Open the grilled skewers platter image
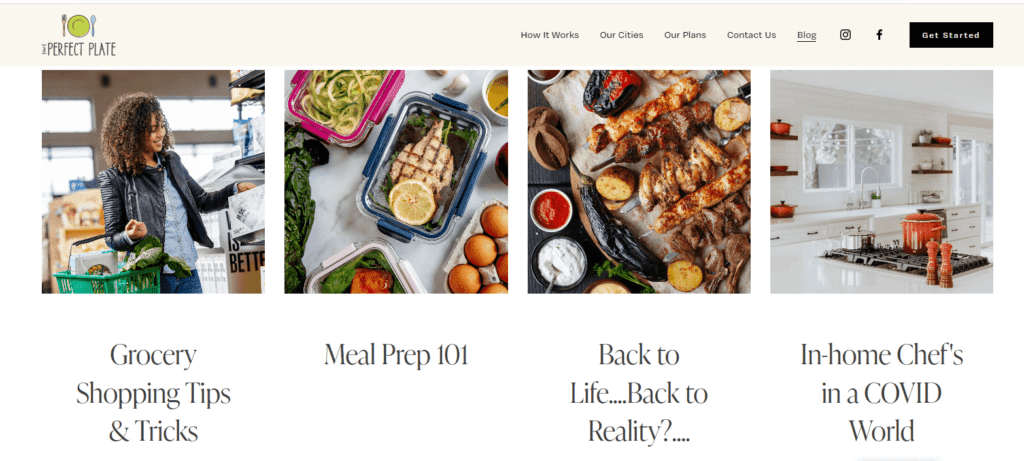Viewport: 1024px width, 461px height. (639, 182)
